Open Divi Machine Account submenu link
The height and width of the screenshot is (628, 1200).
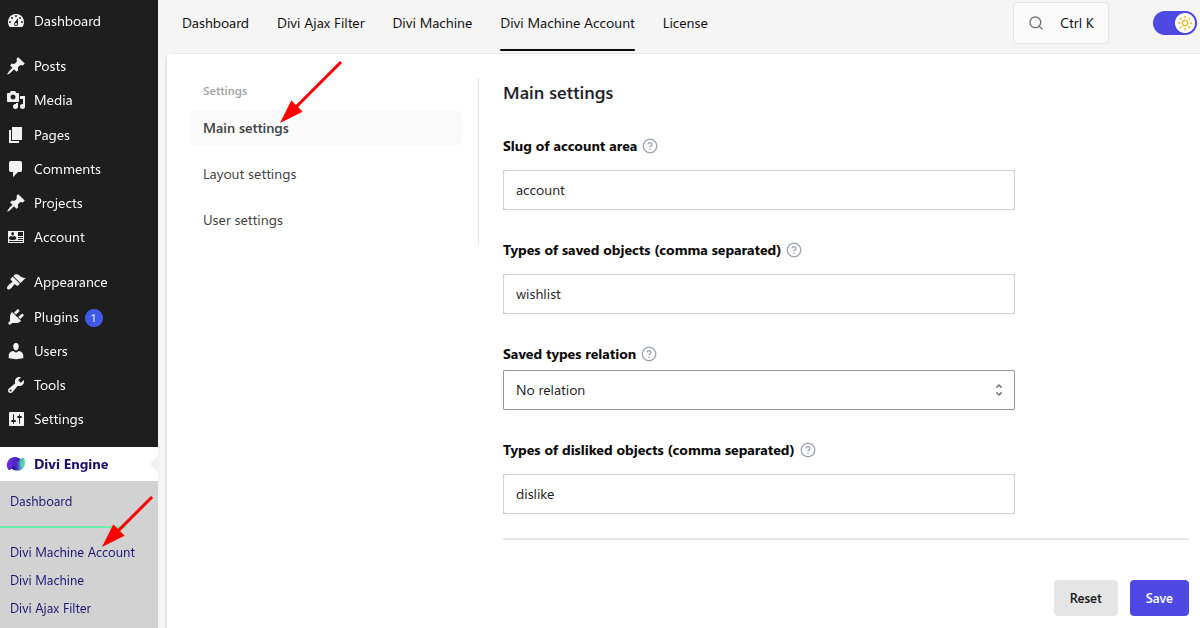73,552
